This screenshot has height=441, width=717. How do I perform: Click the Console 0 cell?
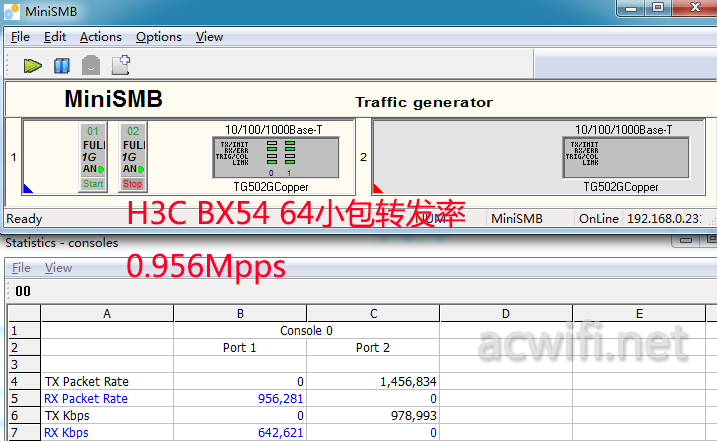306,331
